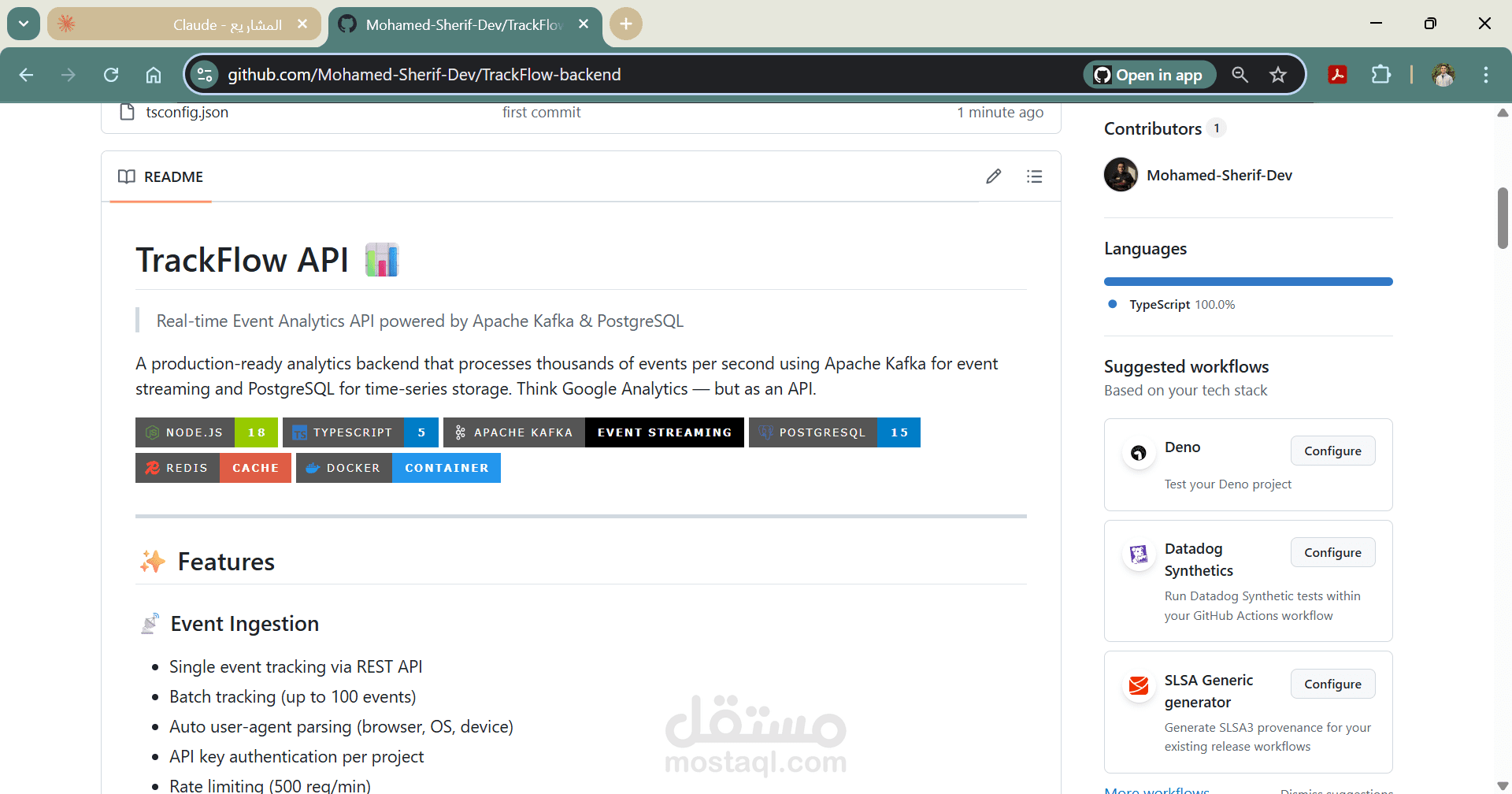Click "API key authentication per project"

tap(296, 756)
